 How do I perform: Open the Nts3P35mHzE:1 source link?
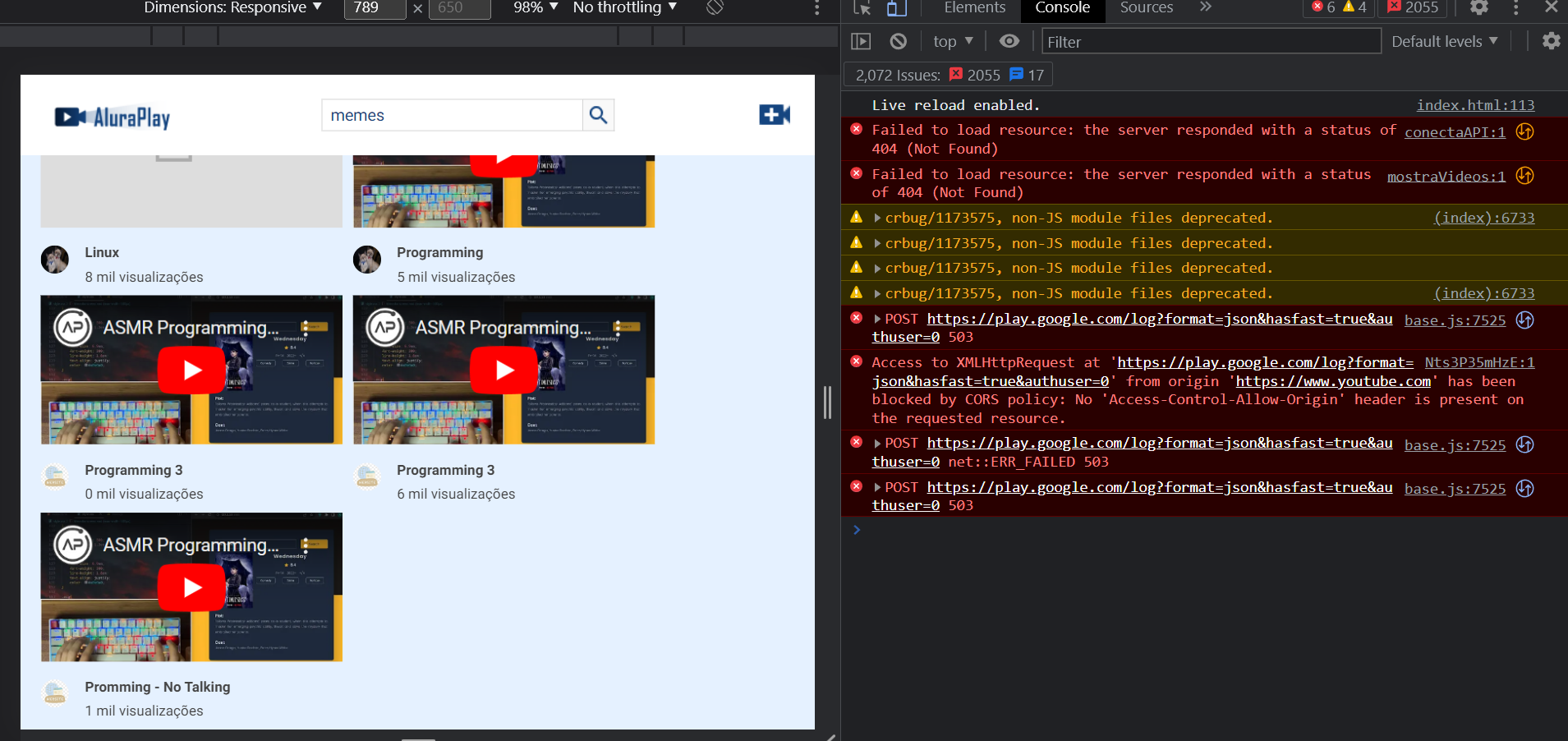point(1479,362)
